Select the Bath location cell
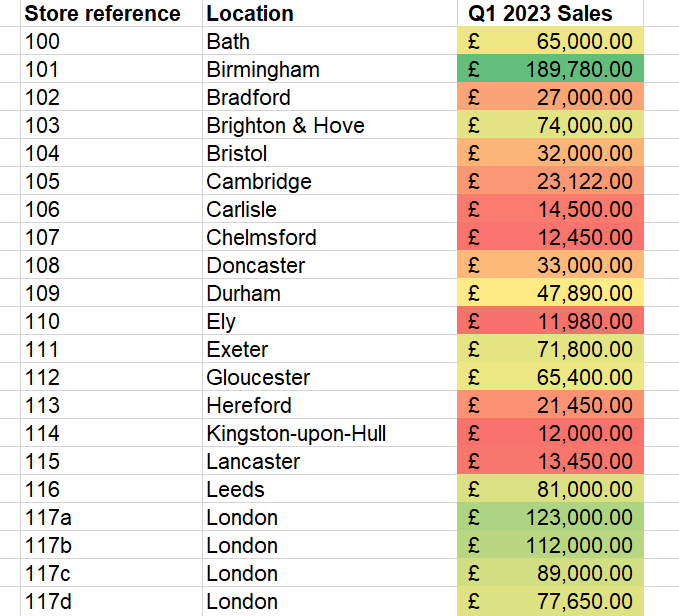The width and height of the screenshot is (679, 616). pos(228,42)
